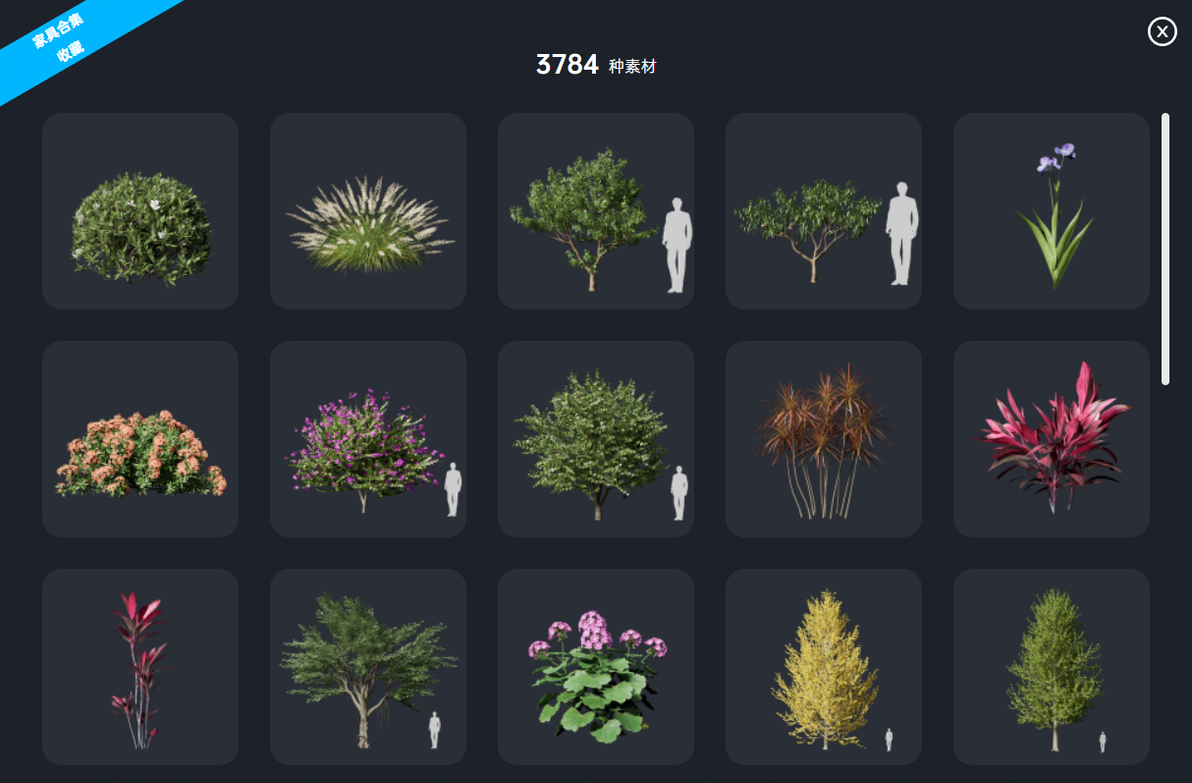Click the vertical scrollbar thumb

(x=1165, y=249)
